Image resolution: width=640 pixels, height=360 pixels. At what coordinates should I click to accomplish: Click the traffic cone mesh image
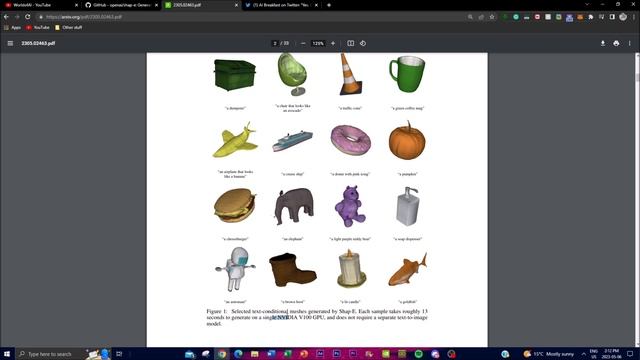(x=350, y=74)
